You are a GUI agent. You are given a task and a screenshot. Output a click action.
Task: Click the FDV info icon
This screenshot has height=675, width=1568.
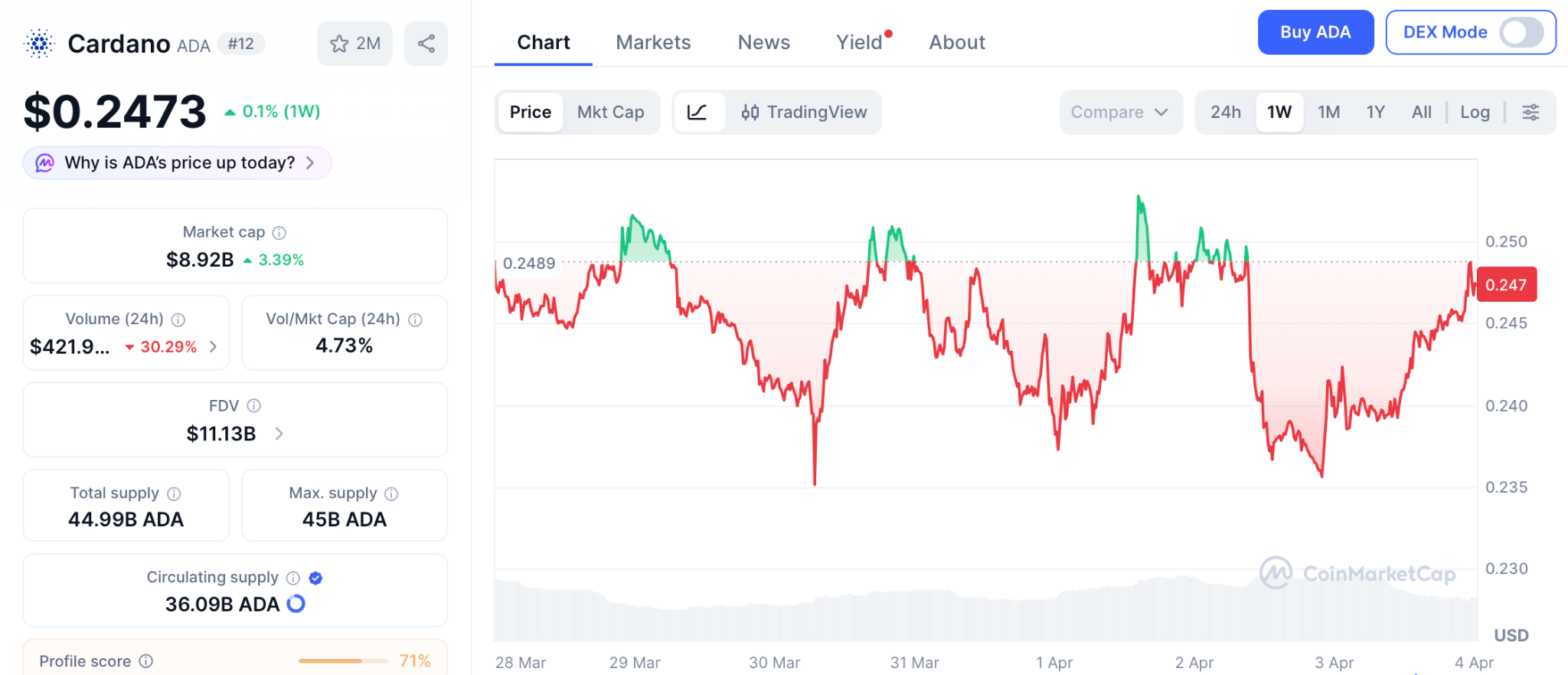254,406
